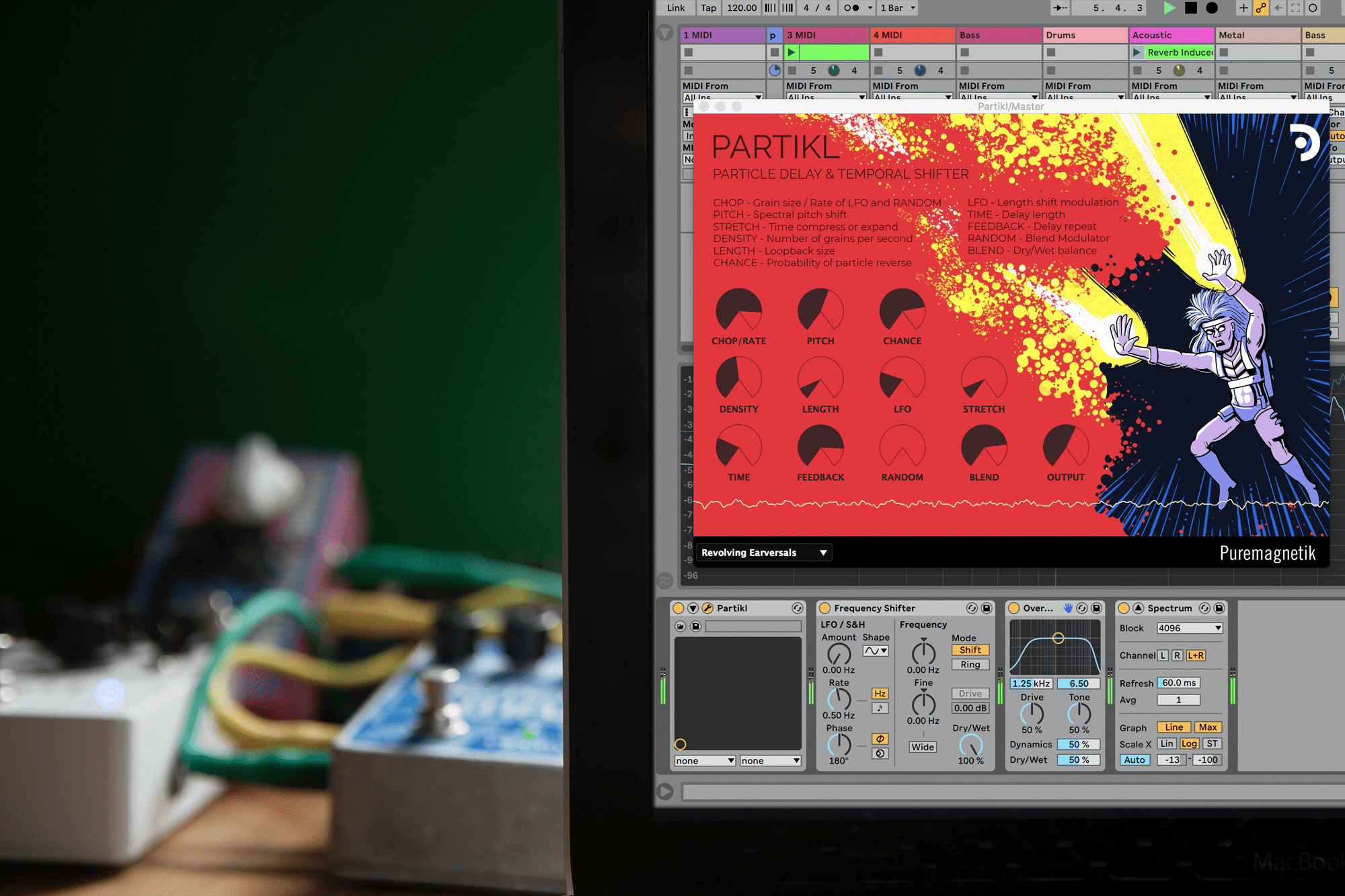Screen dimensions: 1345x896
Task: Toggle the Frequency Shifter device activator
Action: click(825, 608)
